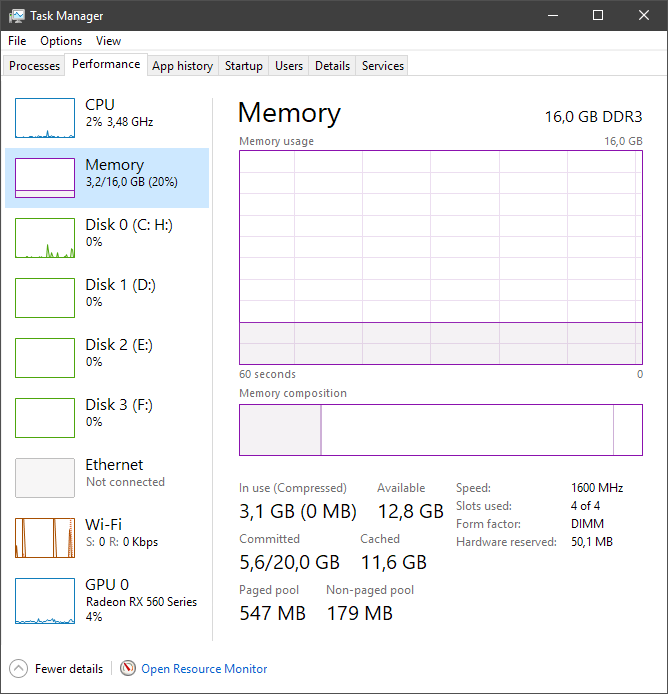Click the Task Manager title bar icon
668x694 pixels.
pos(17,16)
